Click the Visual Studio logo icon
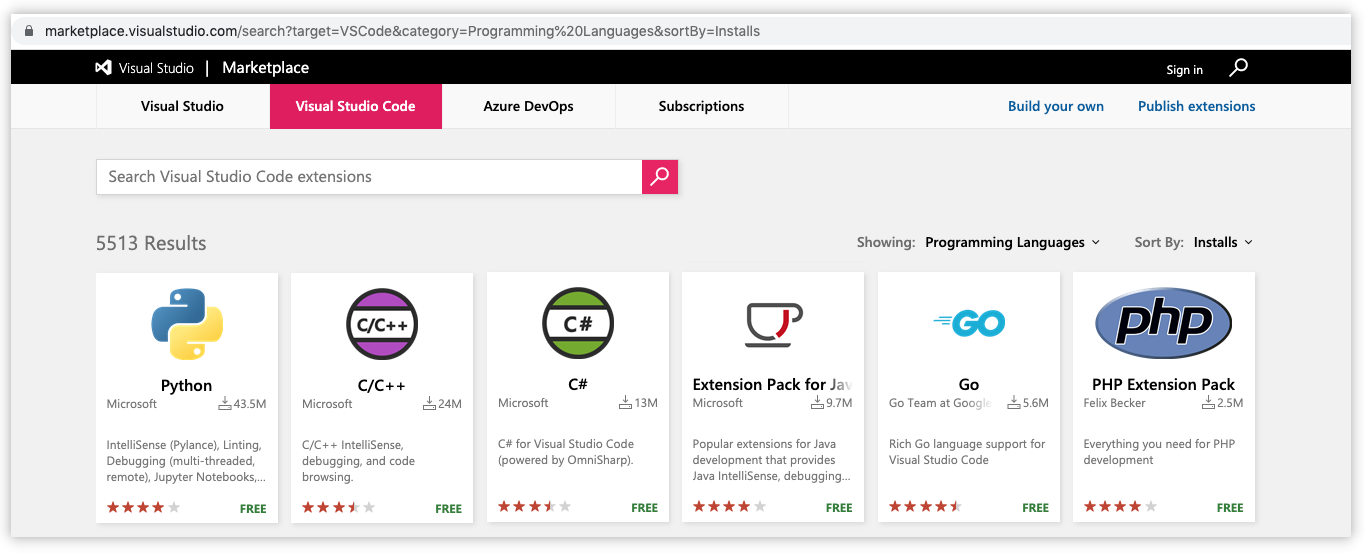Viewport: 1366px width, 553px height. [103, 68]
